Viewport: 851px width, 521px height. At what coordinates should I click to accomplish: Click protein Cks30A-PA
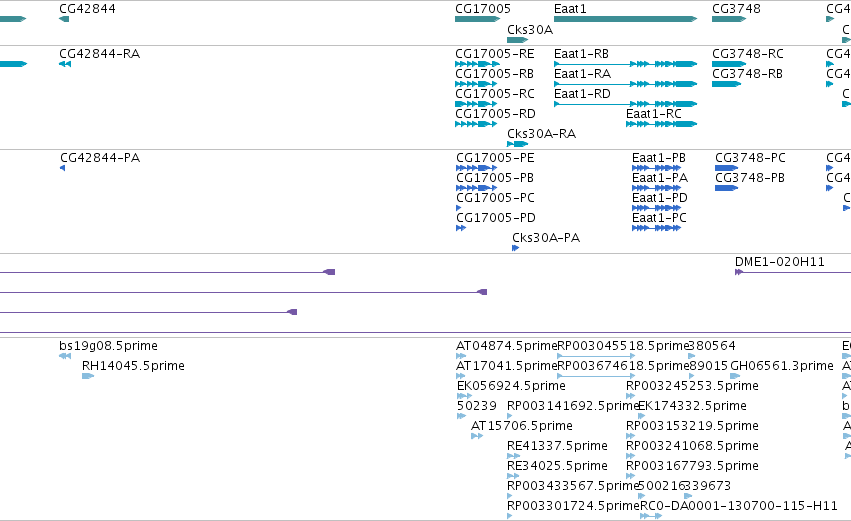546,238
